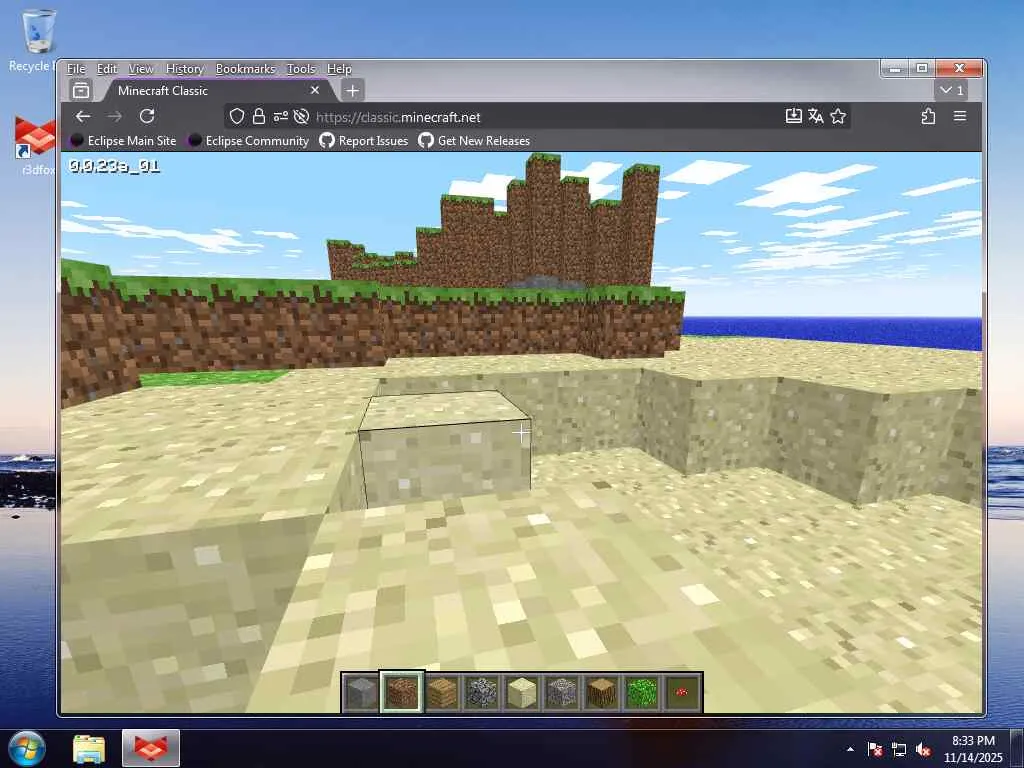Open the Edit menu
Image resolution: width=1024 pixels, height=768 pixels.
107,69
